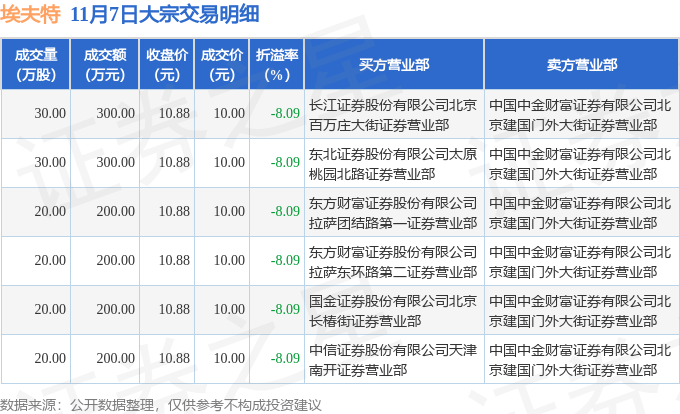680x414 pixels.
Task: Click 10.00 deal price in 国金证券 row
Action: [x=229, y=309]
